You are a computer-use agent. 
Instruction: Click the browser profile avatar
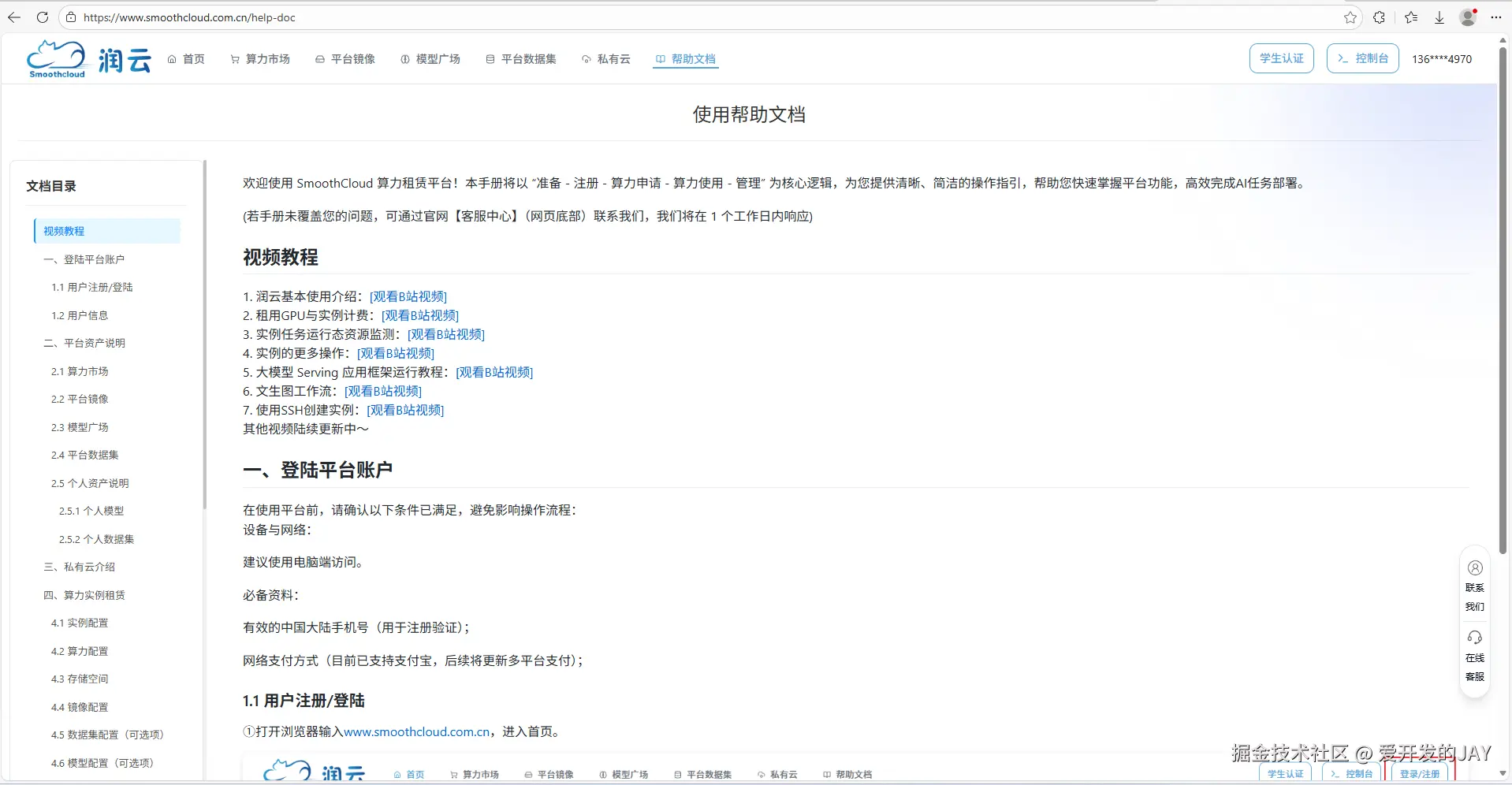tap(1468, 17)
